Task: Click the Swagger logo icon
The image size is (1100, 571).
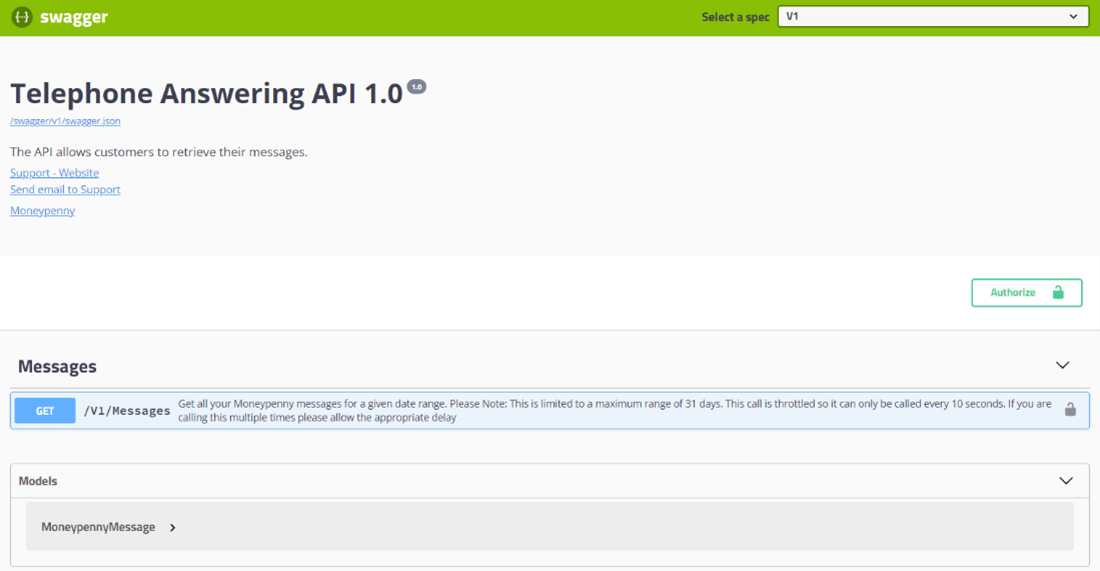Action: 22,17
